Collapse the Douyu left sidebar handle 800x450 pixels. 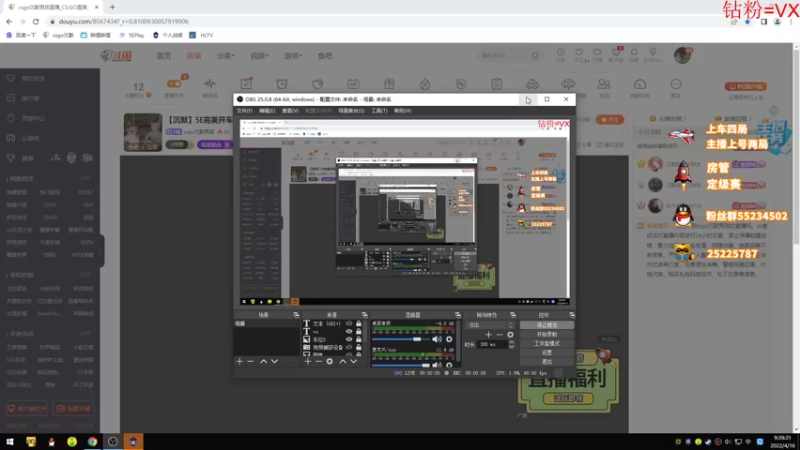(102, 251)
